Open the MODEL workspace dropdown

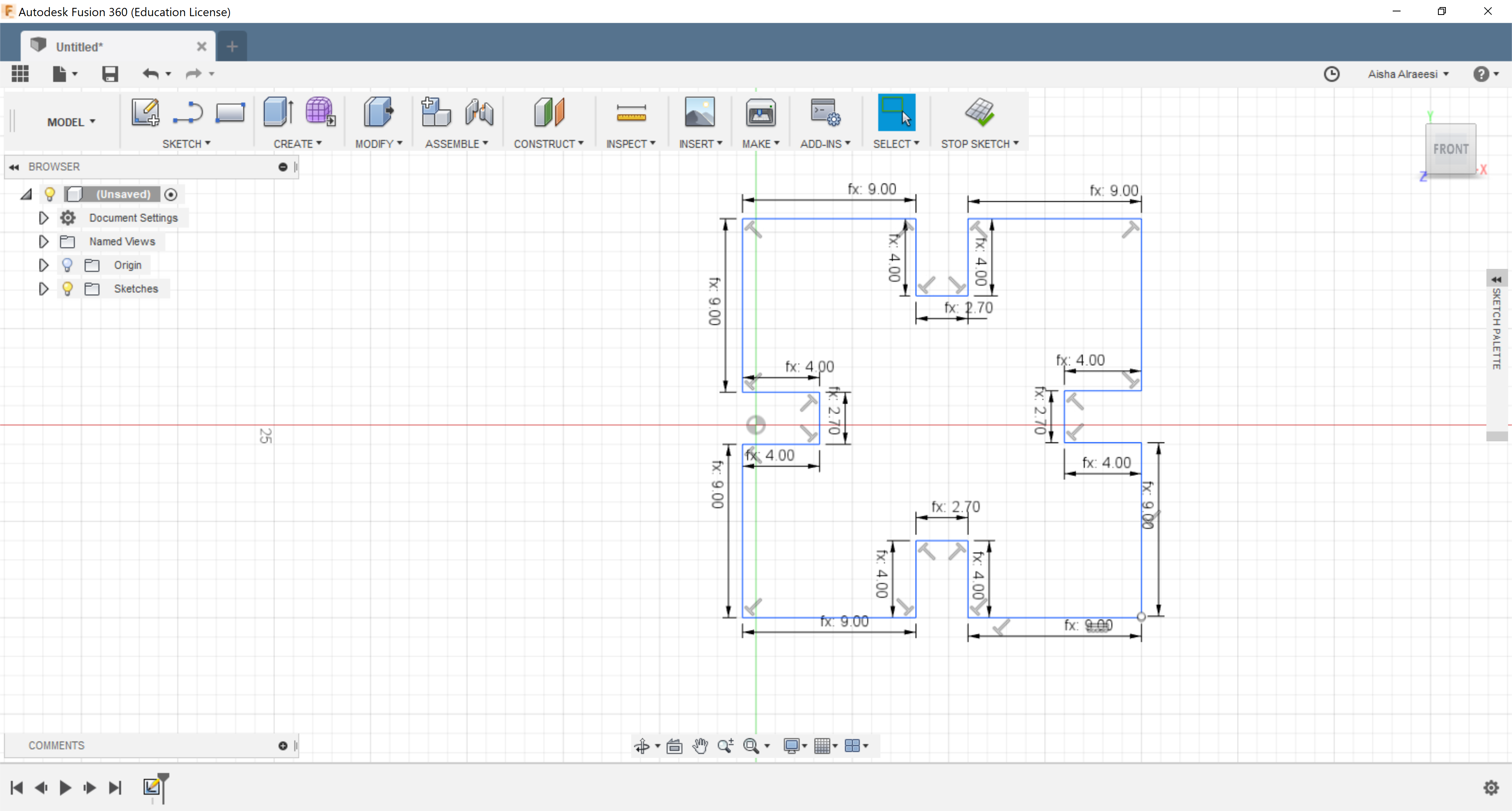click(71, 122)
